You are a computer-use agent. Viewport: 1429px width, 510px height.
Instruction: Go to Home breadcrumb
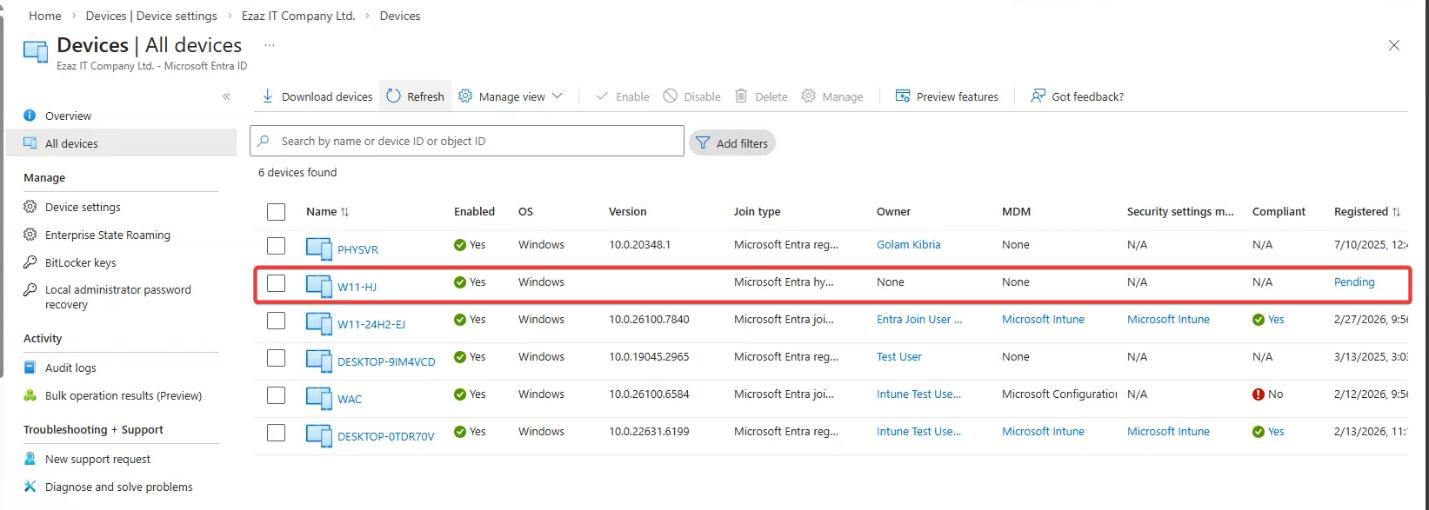tap(45, 16)
